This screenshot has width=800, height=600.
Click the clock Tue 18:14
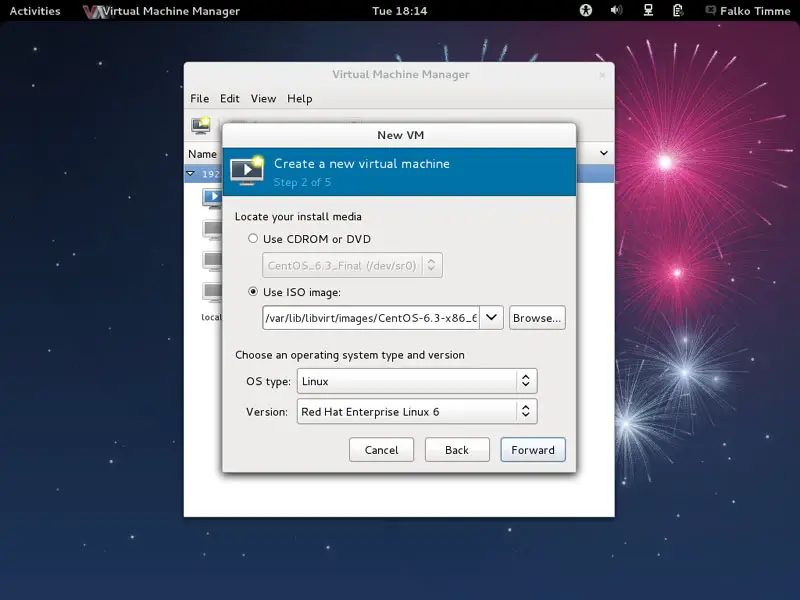[x=399, y=11]
